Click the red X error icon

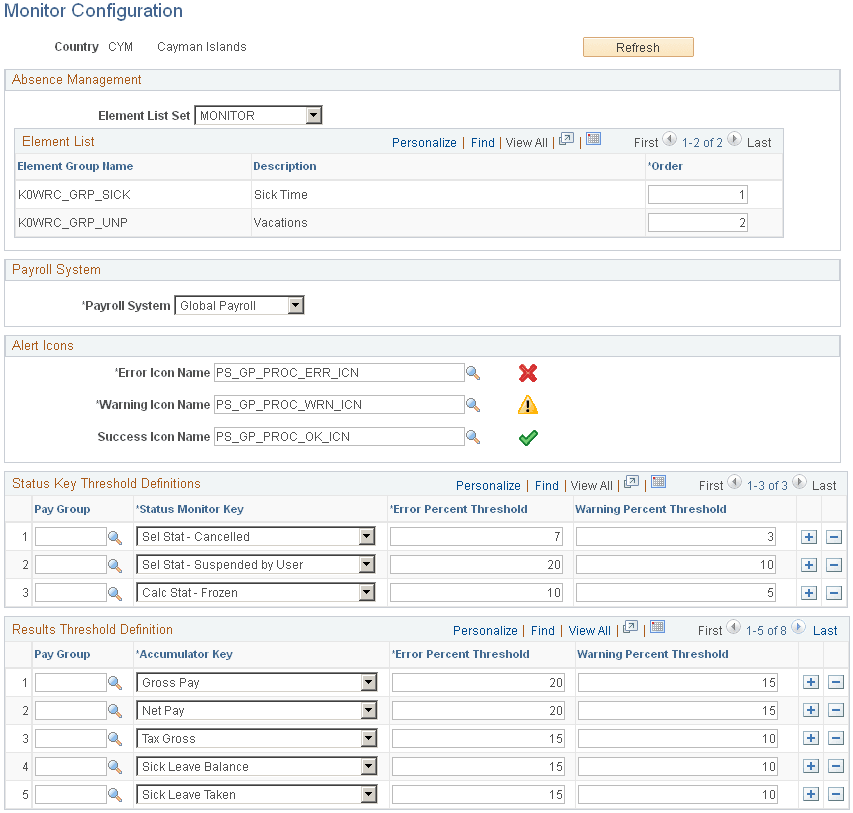click(528, 372)
